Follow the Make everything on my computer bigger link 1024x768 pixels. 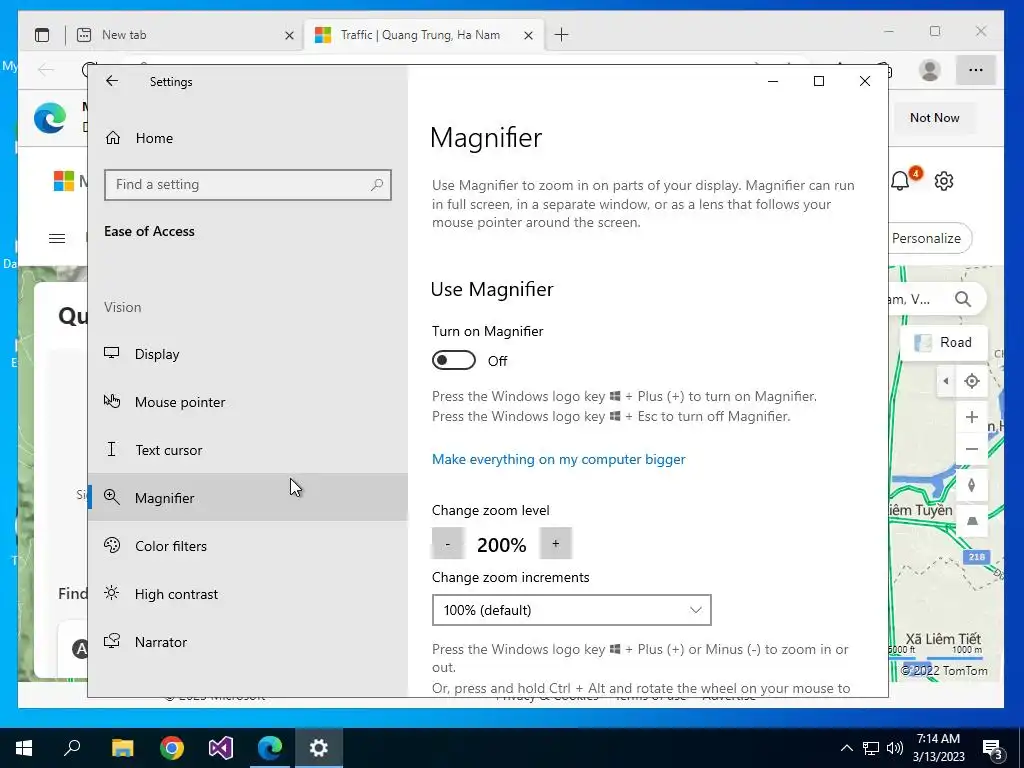(x=558, y=459)
